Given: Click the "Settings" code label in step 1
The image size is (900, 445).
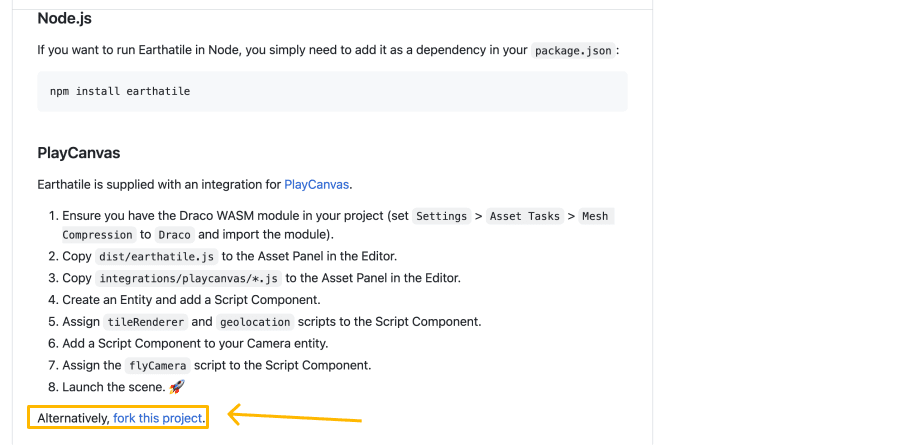Looking at the screenshot, I should [x=441, y=216].
